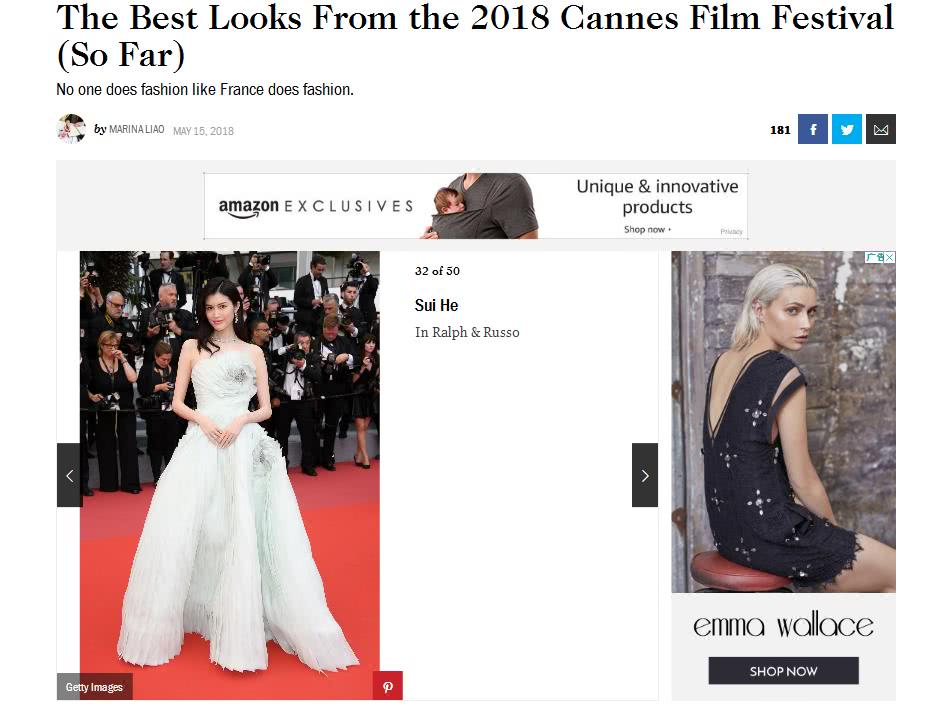Screen dimensions: 950x706
Task: Share the article on Facebook
Action: [x=812, y=129]
